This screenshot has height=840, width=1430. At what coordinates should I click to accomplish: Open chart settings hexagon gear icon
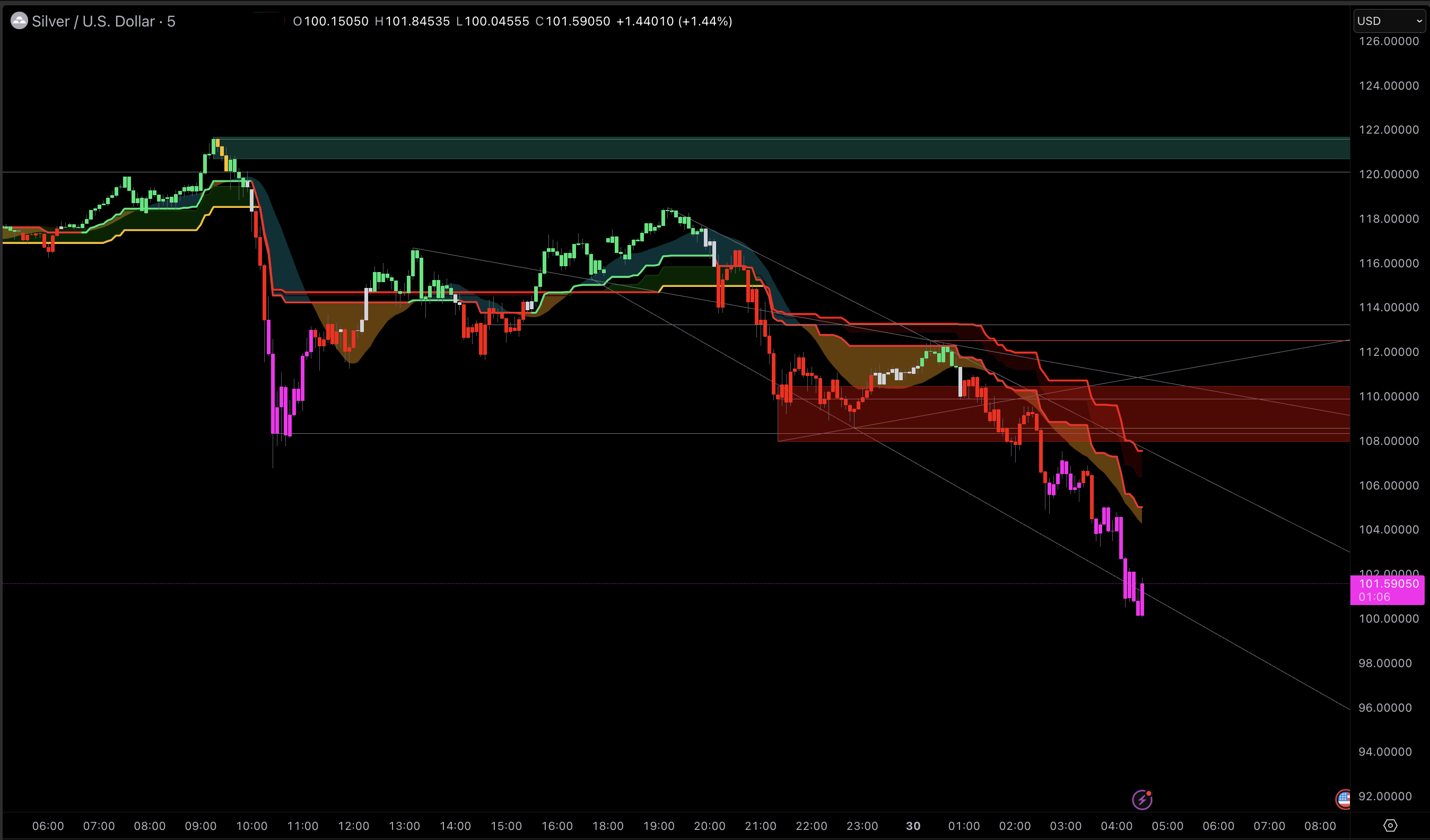pyautogui.click(x=1390, y=825)
